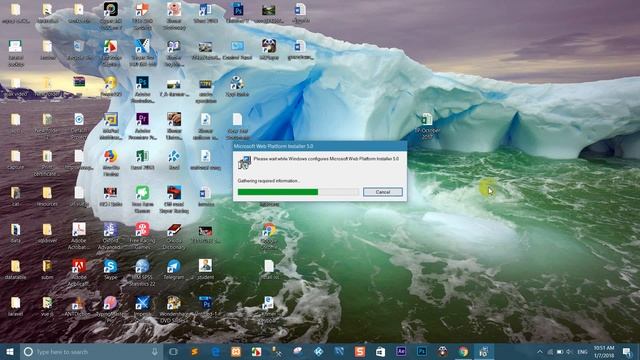Cancel the Web Platform Installer configuration
This screenshot has height=360, width=640.
382,192
